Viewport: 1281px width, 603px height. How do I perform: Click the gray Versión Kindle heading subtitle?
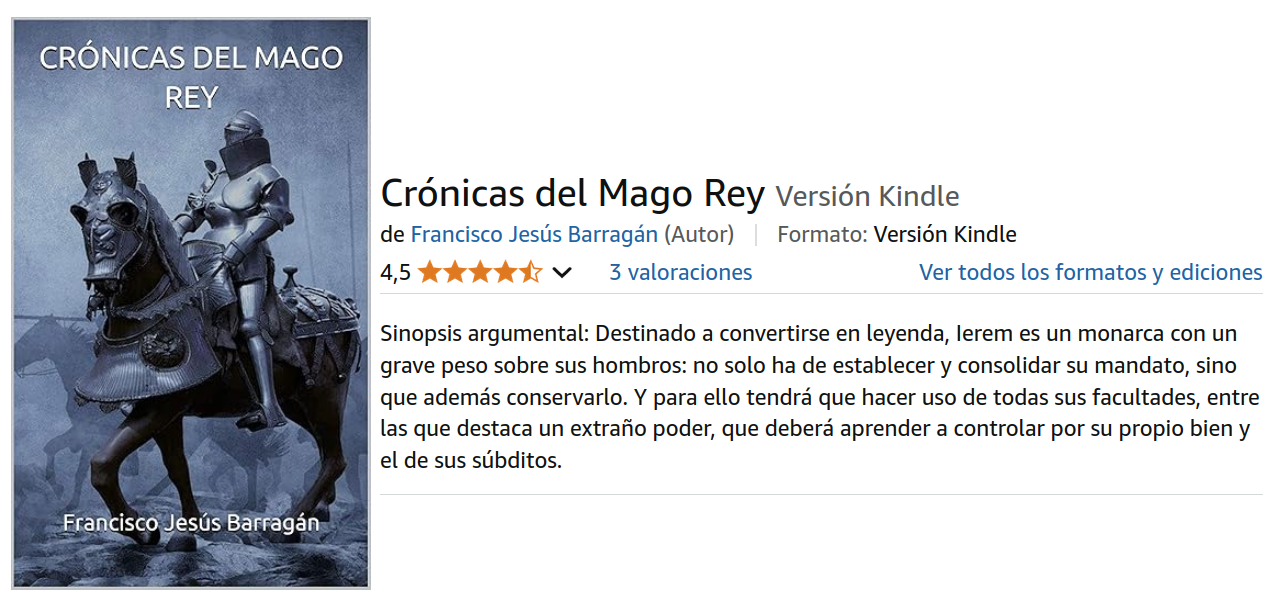point(868,196)
